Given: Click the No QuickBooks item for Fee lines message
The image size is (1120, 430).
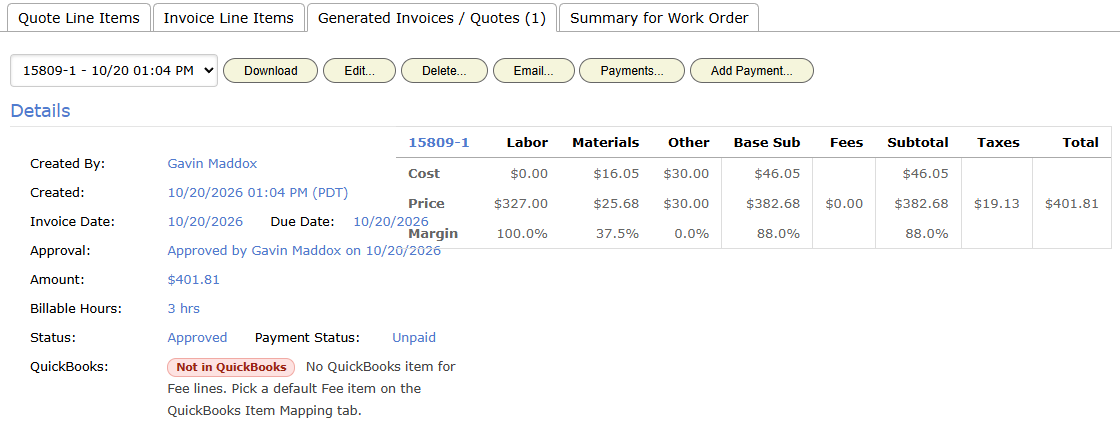Looking at the screenshot, I should point(311,389).
